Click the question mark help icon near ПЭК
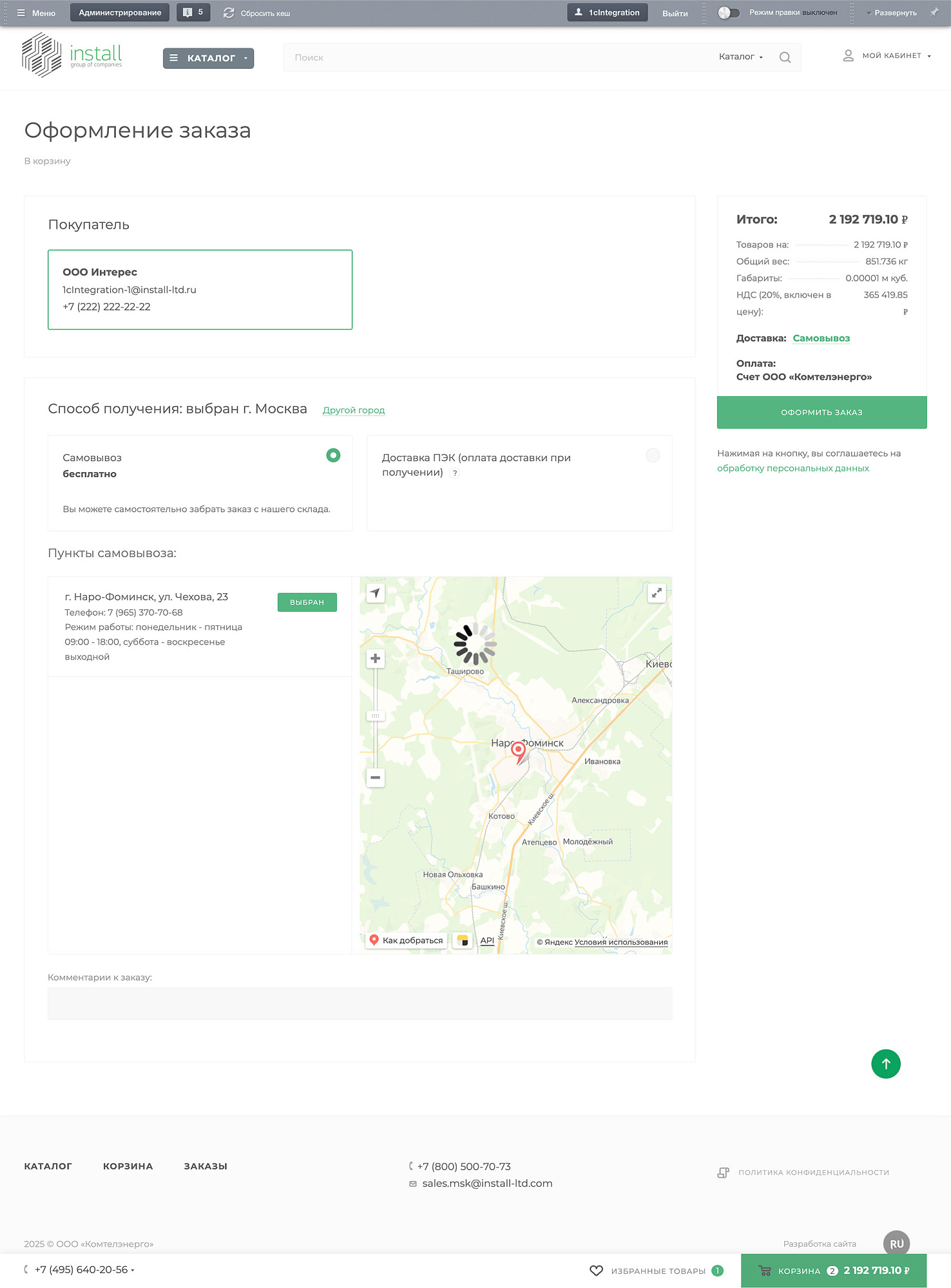This screenshot has width=951, height=1288. tap(455, 473)
